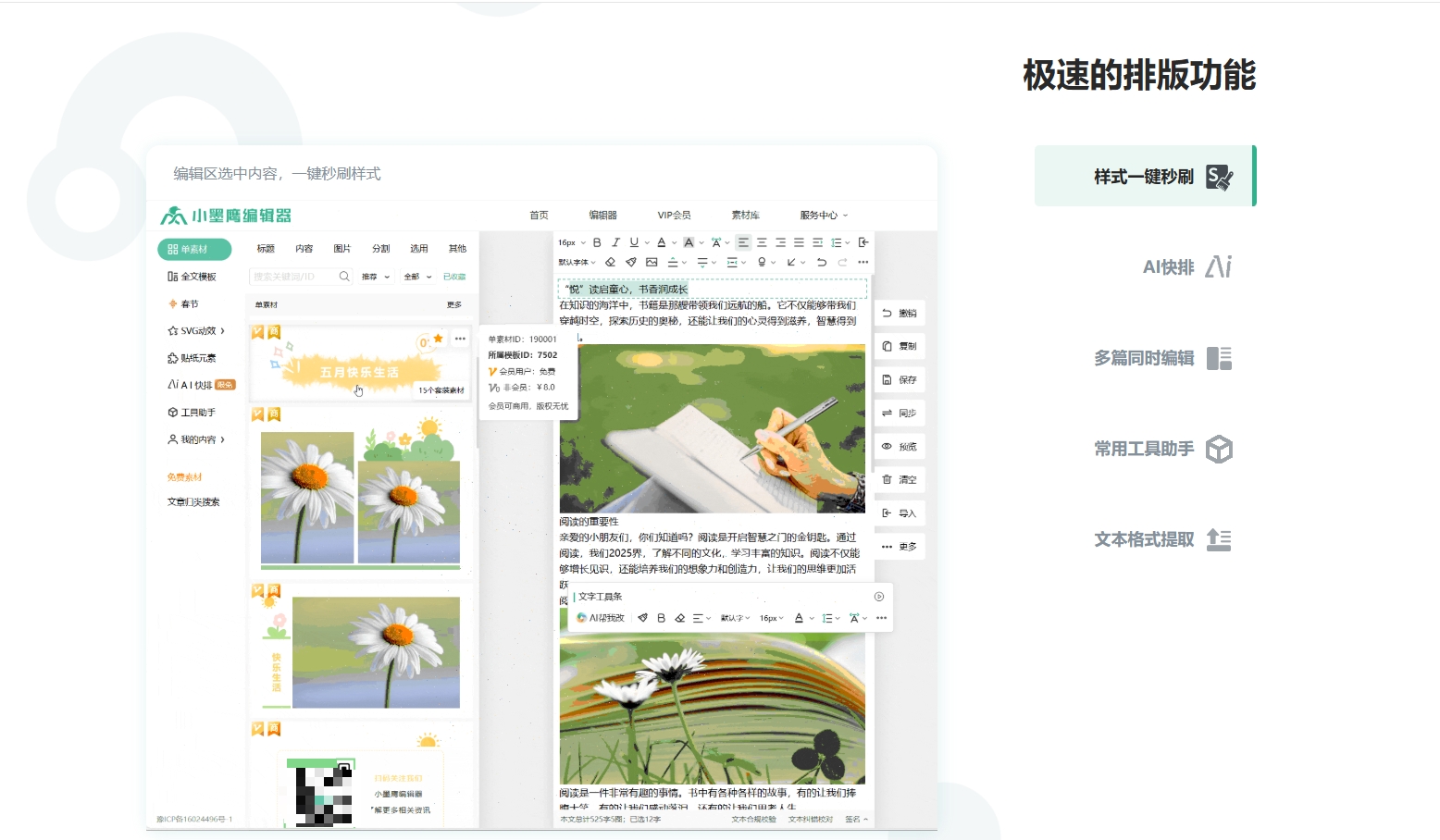Click the first-line indent icon

click(817, 242)
